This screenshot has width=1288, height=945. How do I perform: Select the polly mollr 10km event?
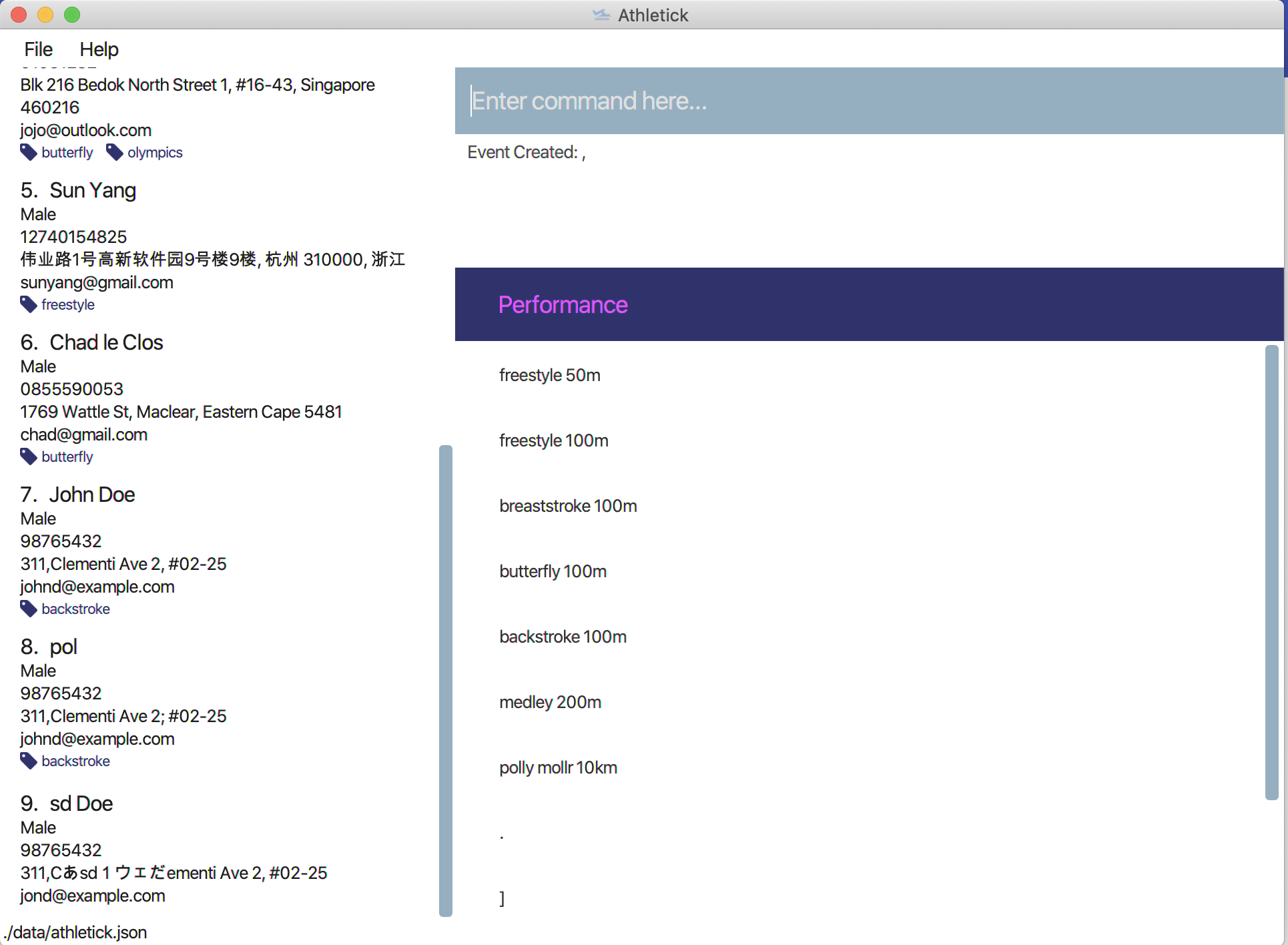pyautogui.click(x=558, y=767)
